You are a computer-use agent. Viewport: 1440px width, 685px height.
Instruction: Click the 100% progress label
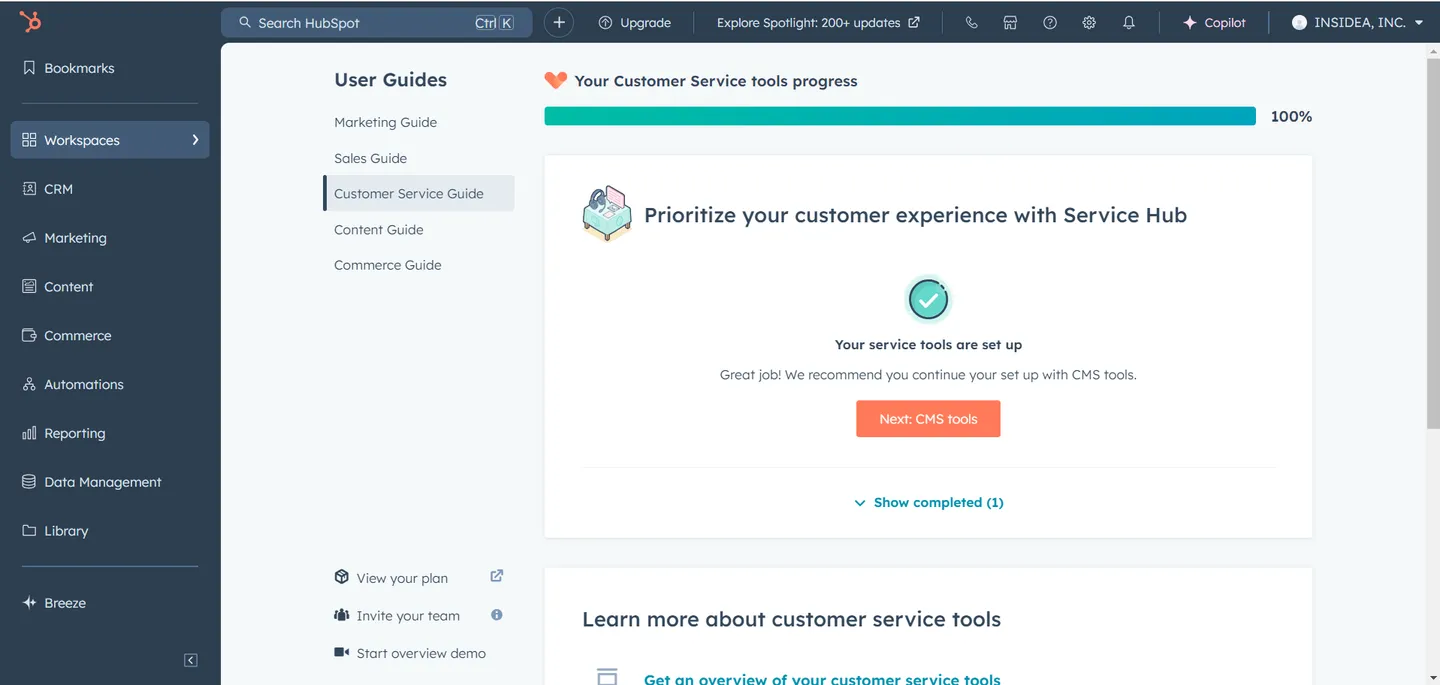1291,117
